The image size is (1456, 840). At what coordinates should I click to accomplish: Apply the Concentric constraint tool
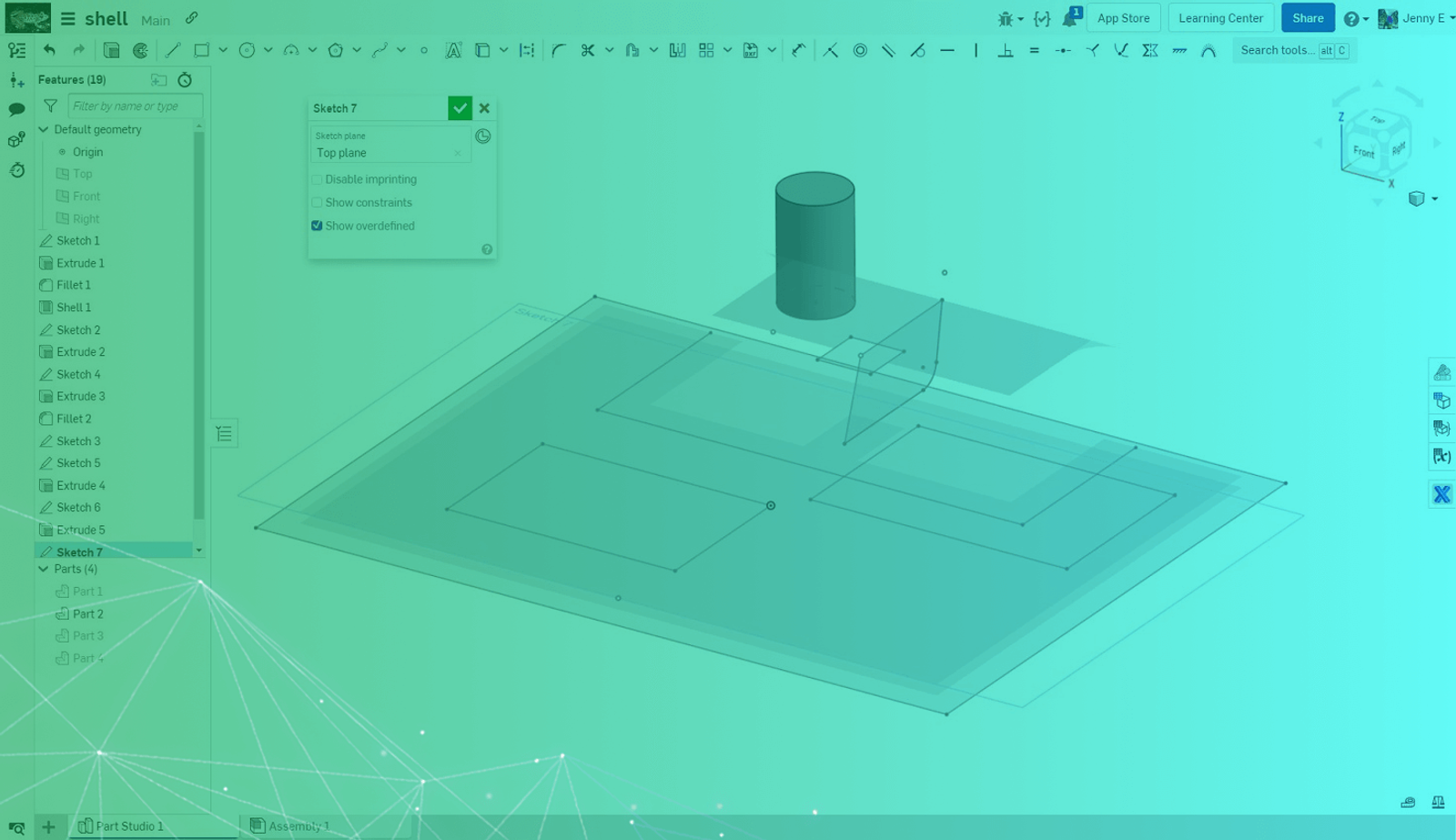860,51
